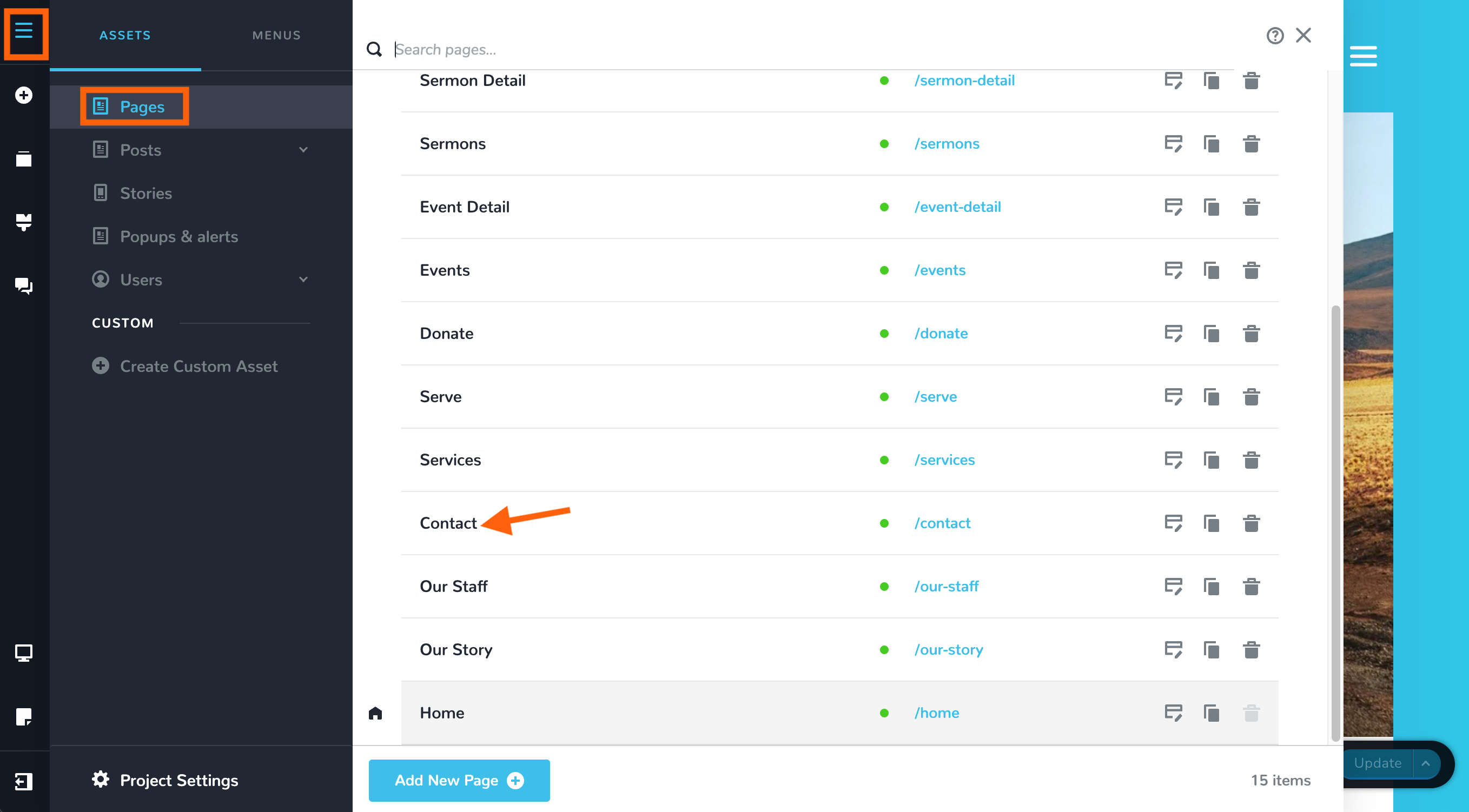Delete the Our Story page
1469x812 pixels.
1251,650
